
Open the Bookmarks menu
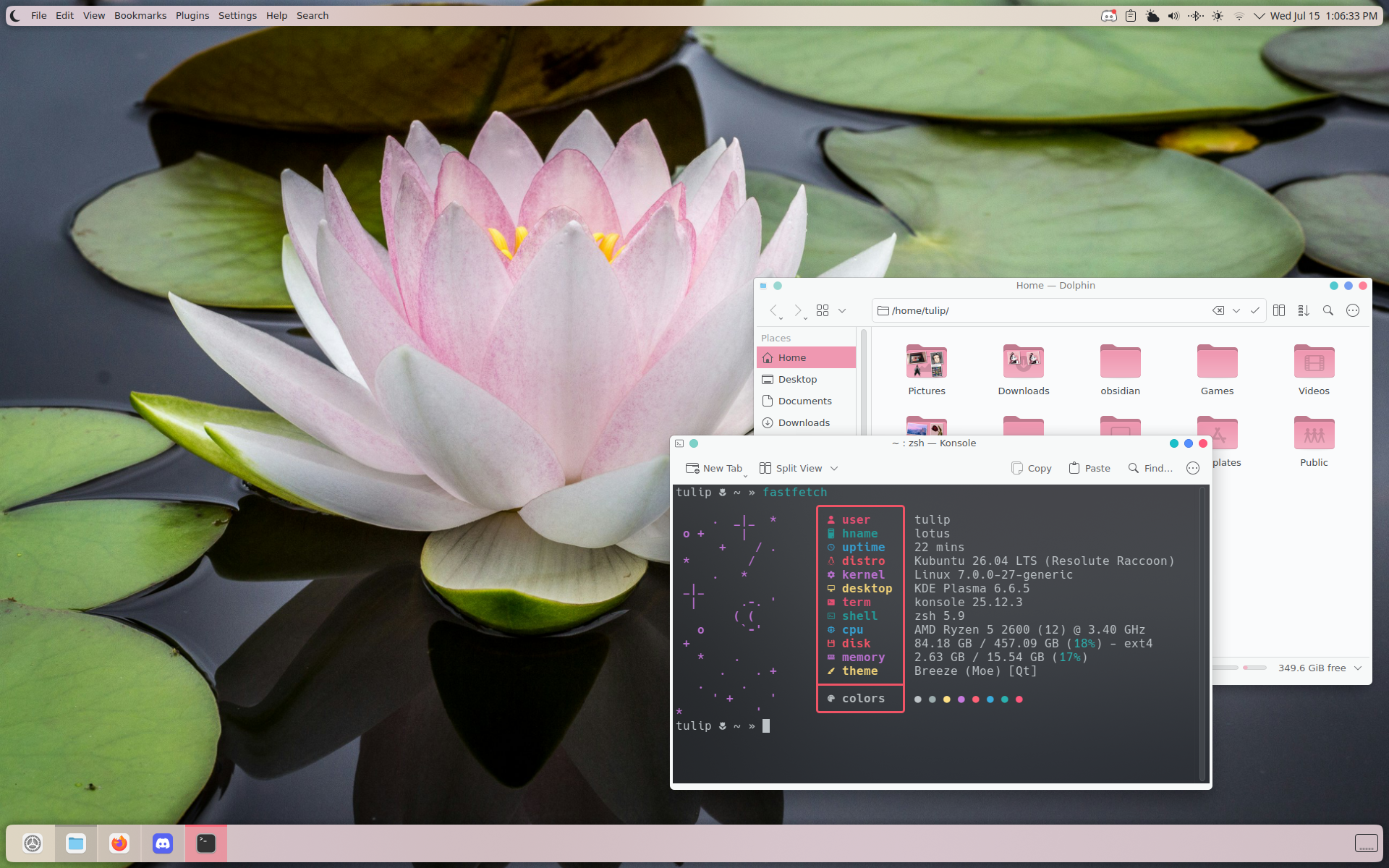pos(140,15)
